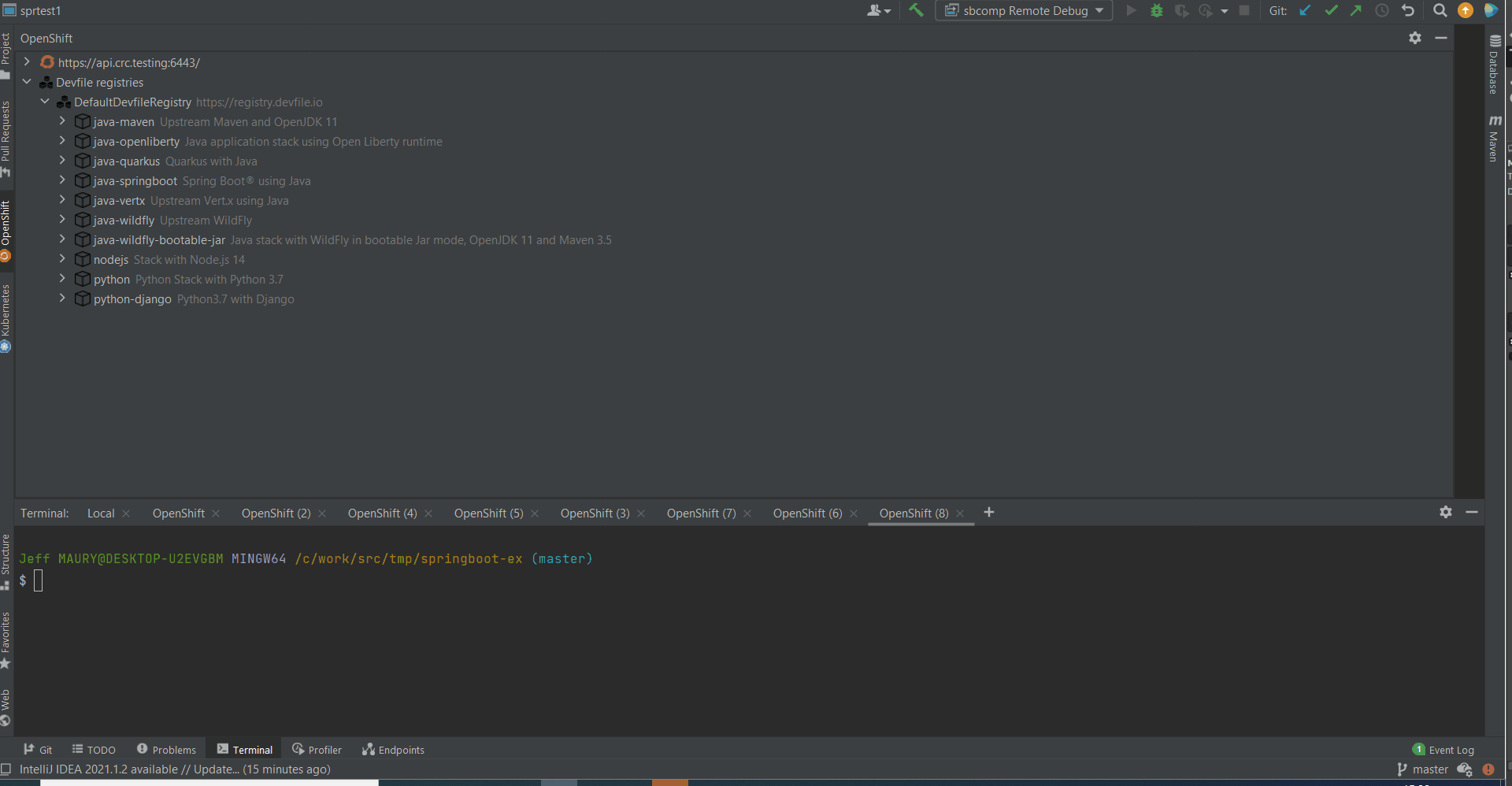
Task: Open the Endpoints tool window
Action: coord(393,750)
